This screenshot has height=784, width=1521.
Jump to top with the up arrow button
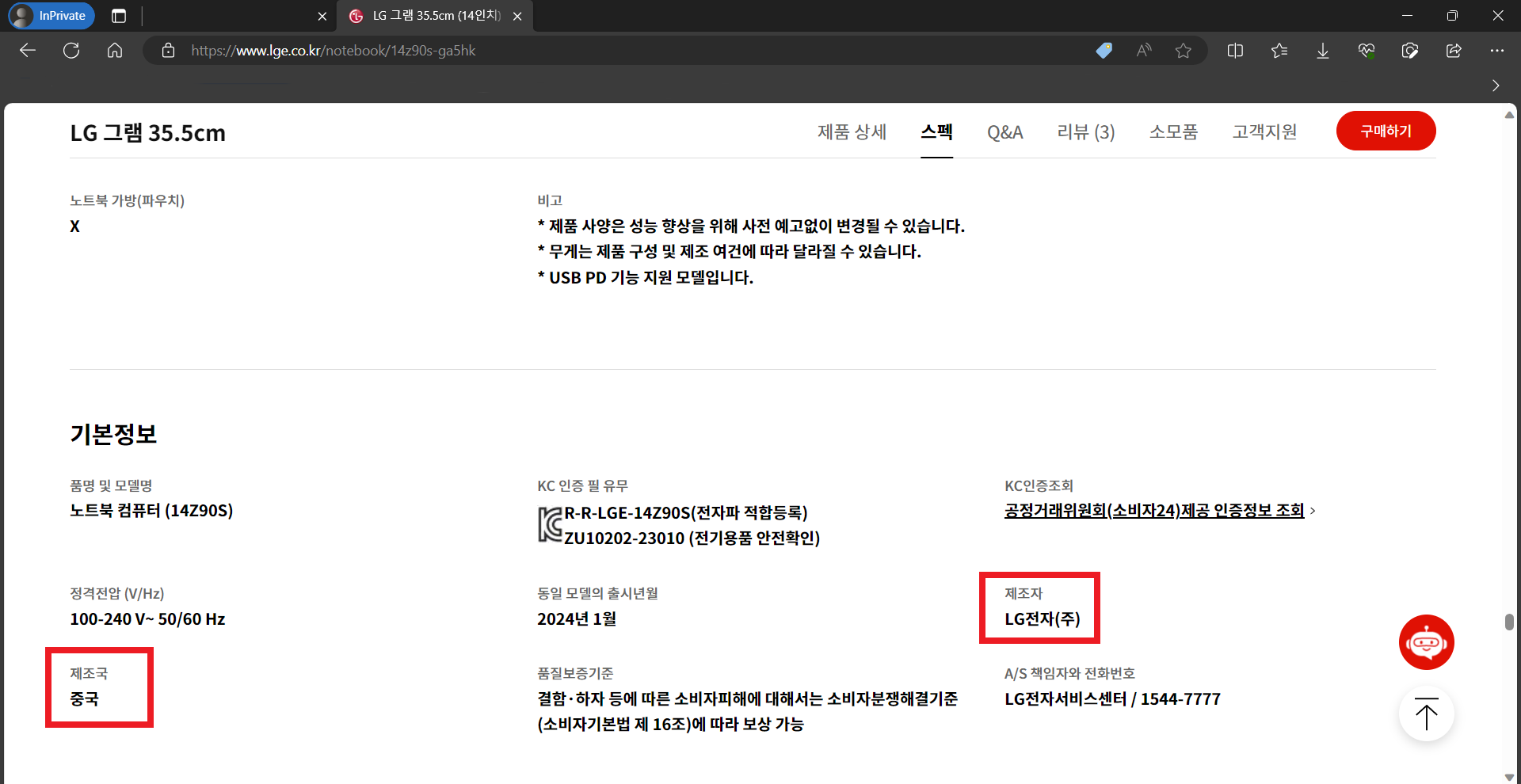pyautogui.click(x=1426, y=714)
